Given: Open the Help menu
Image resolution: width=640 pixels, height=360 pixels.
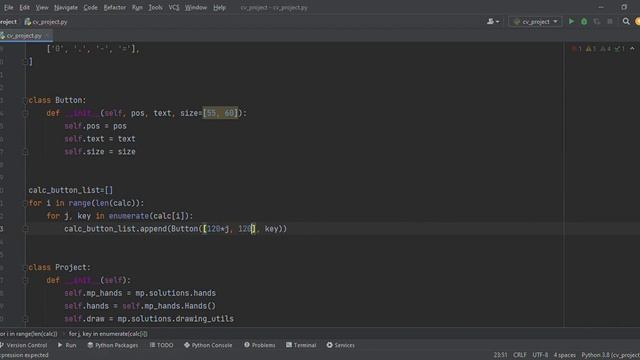Looking at the screenshot, I should pos(219,7).
